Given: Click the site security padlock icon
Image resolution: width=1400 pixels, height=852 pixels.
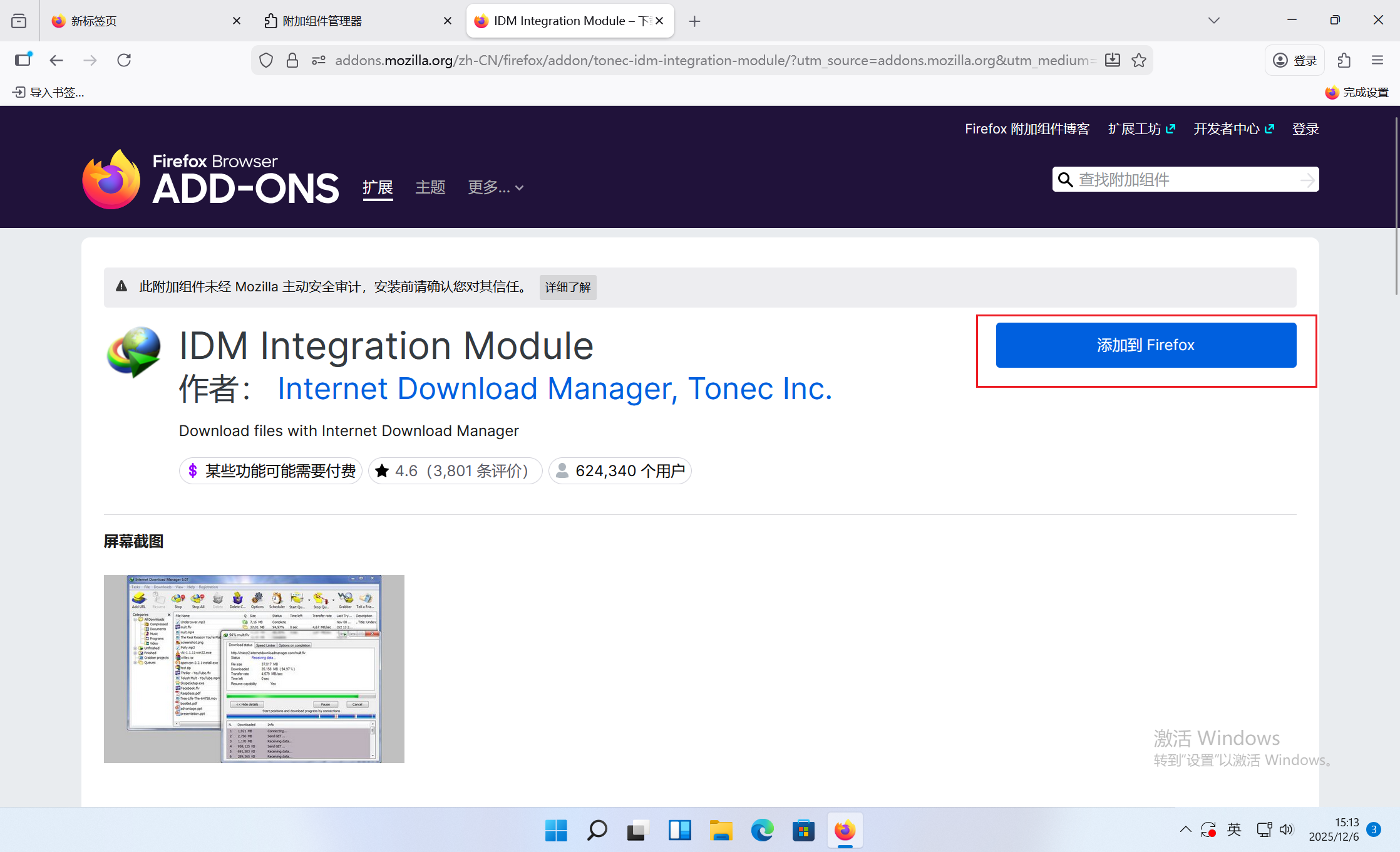Looking at the screenshot, I should [x=292, y=60].
